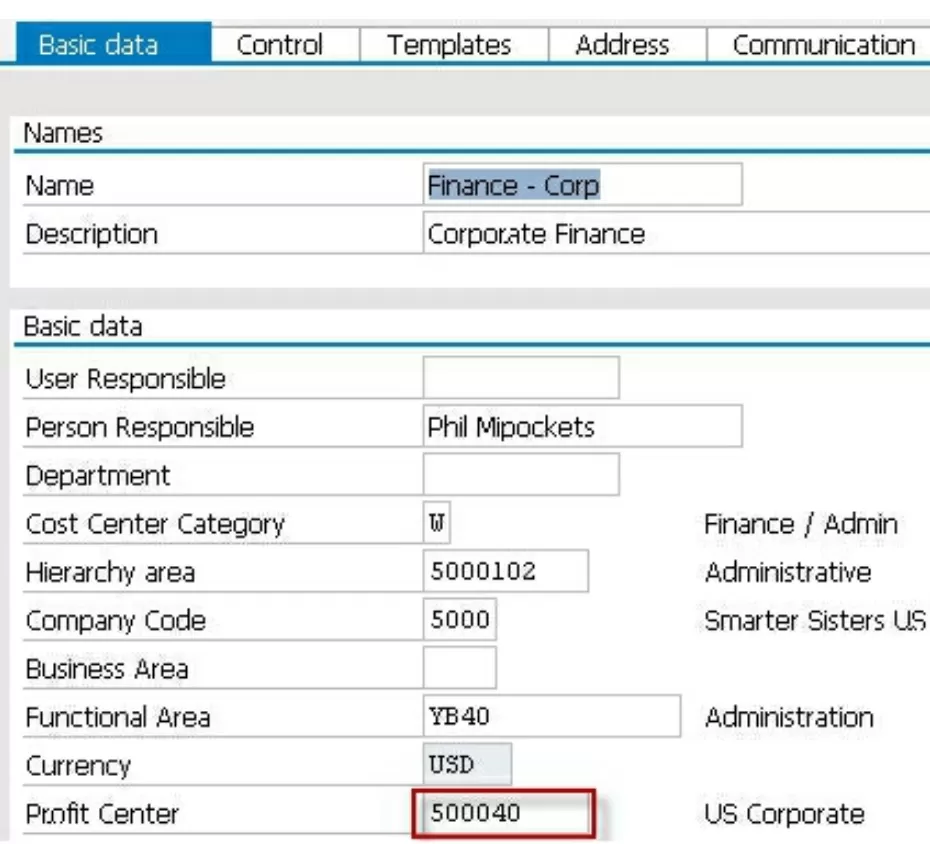Focus the Functional Area field YB40
Screen dimensions: 930x844
pyautogui.click(x=551, y=717)
